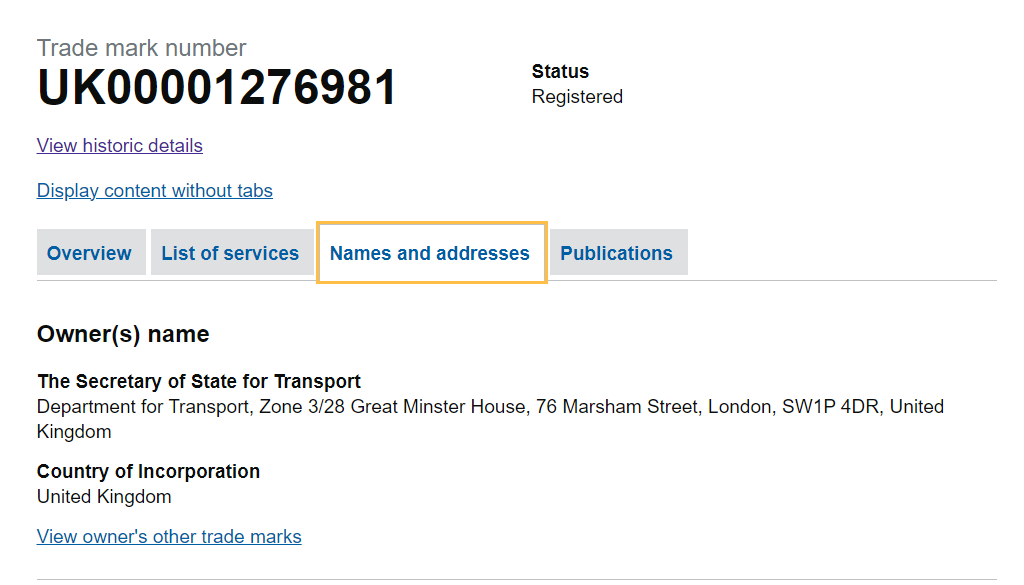1024x585 pixels.
Task: Open Display content without tabs link
Action: (155, 191)
